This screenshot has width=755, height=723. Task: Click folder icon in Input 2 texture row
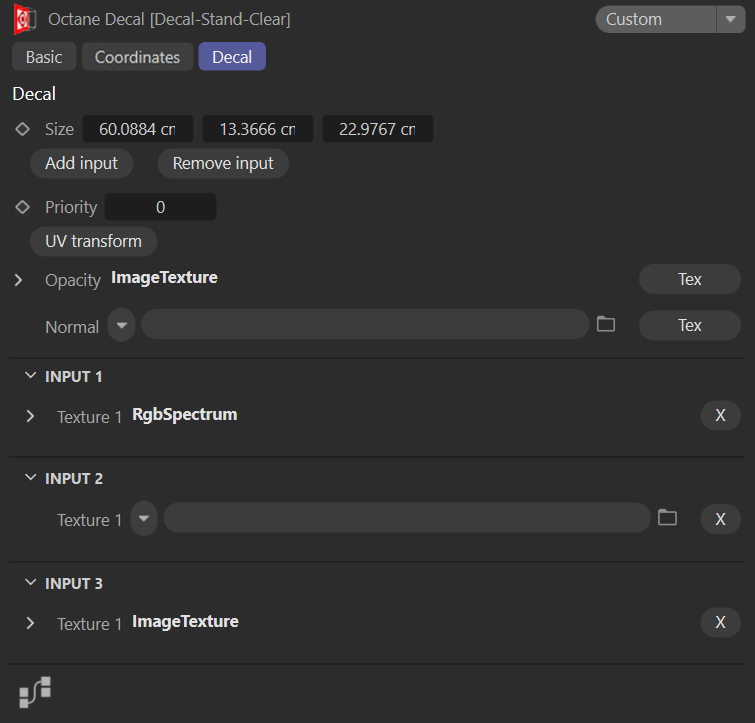tap(667, 518)
